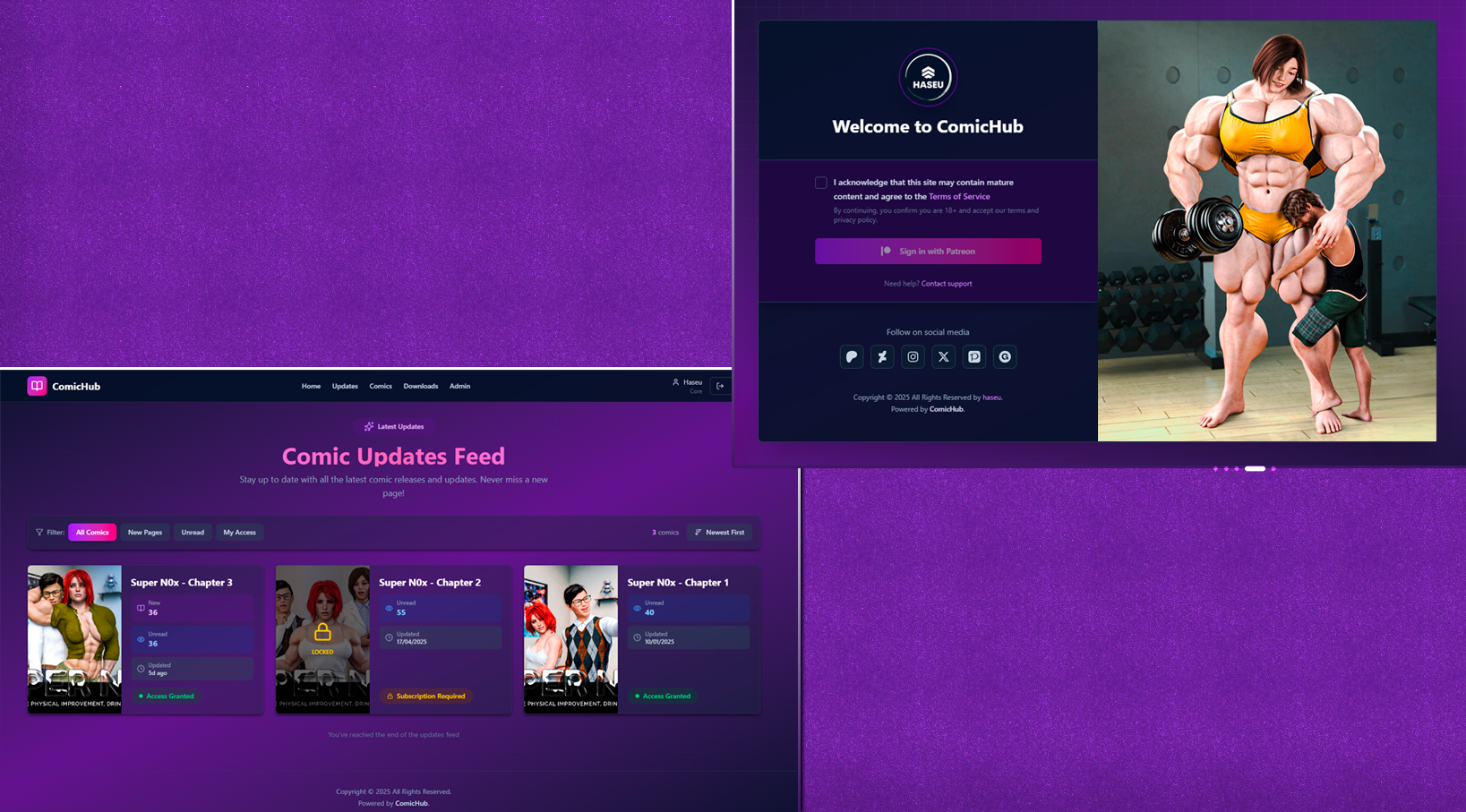Open the Patreon social media icon
This screenshot has width=1466, height=812.
(852, 356)
